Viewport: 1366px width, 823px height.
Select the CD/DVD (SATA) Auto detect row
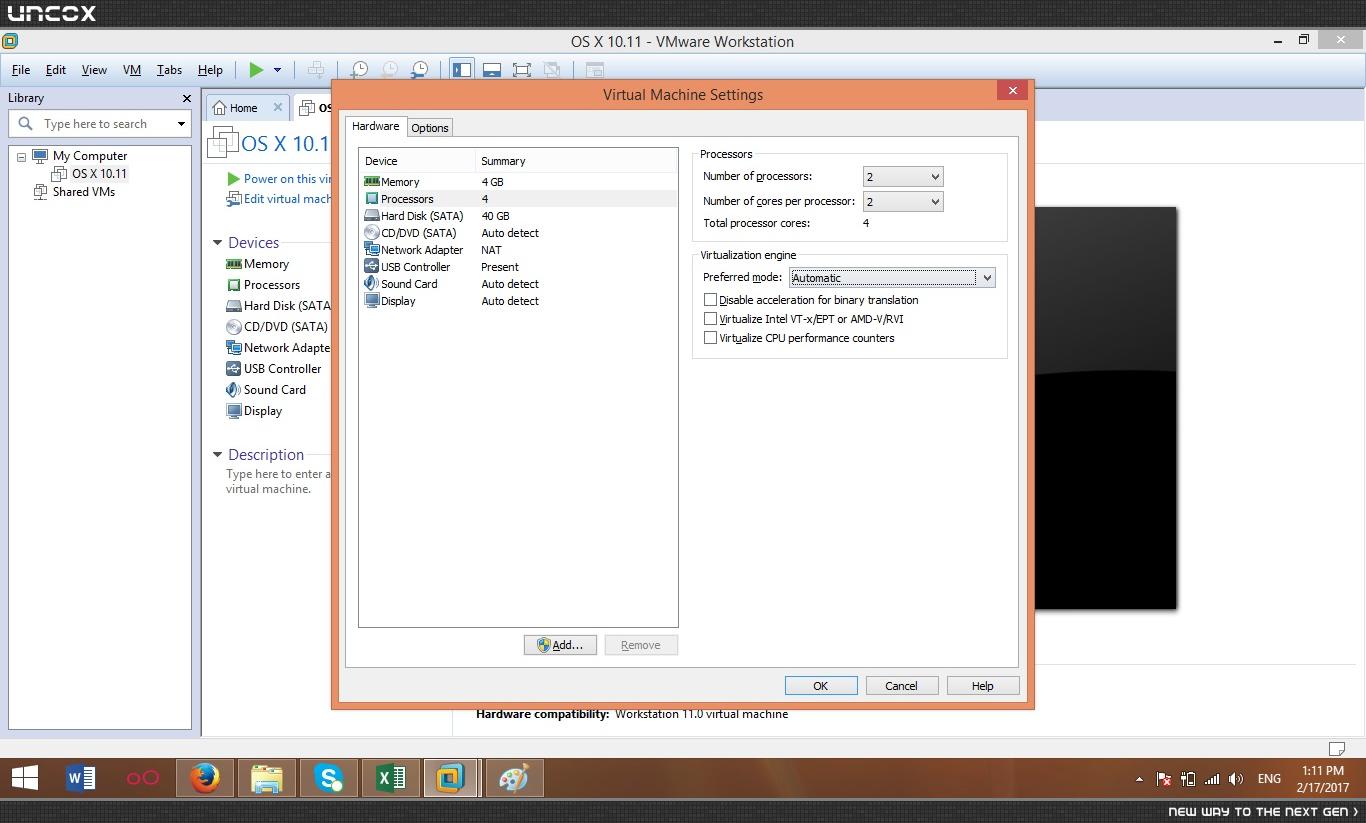(518, 233)
